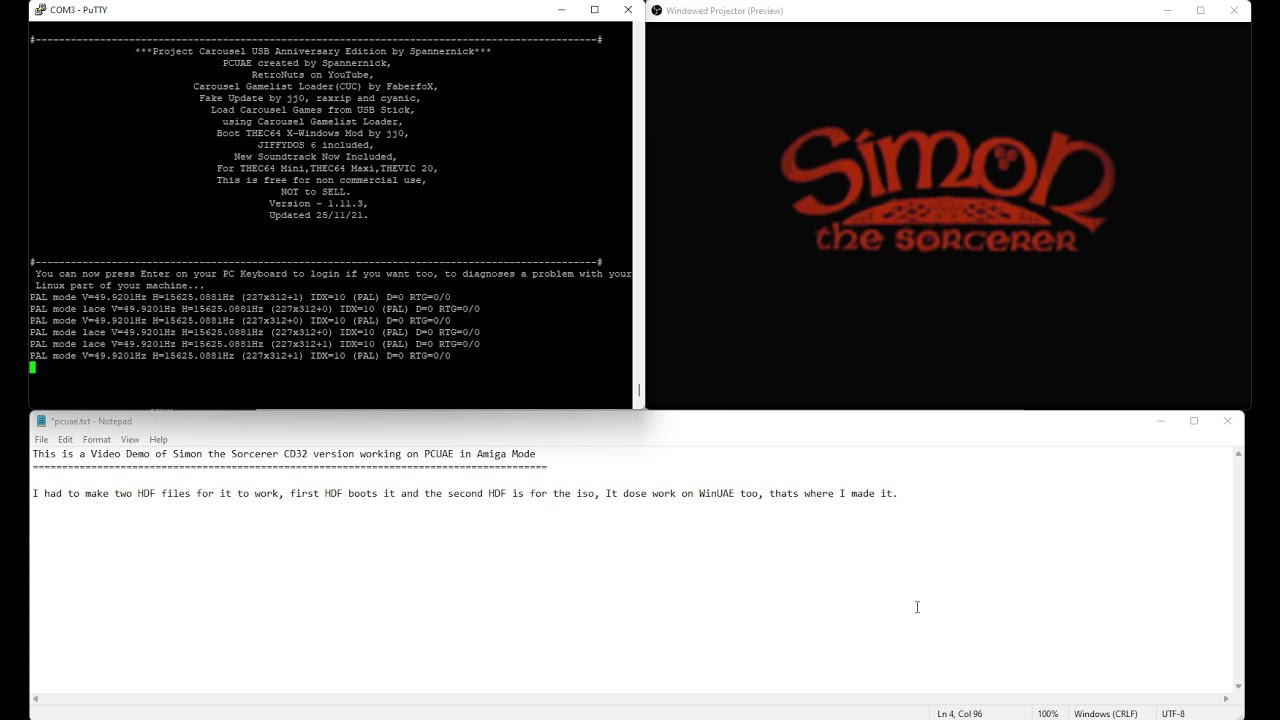This screenshot has width=1280, height=720.
Task: Click the "Windowed Projector (Preview)" window title
Action: 725,11
